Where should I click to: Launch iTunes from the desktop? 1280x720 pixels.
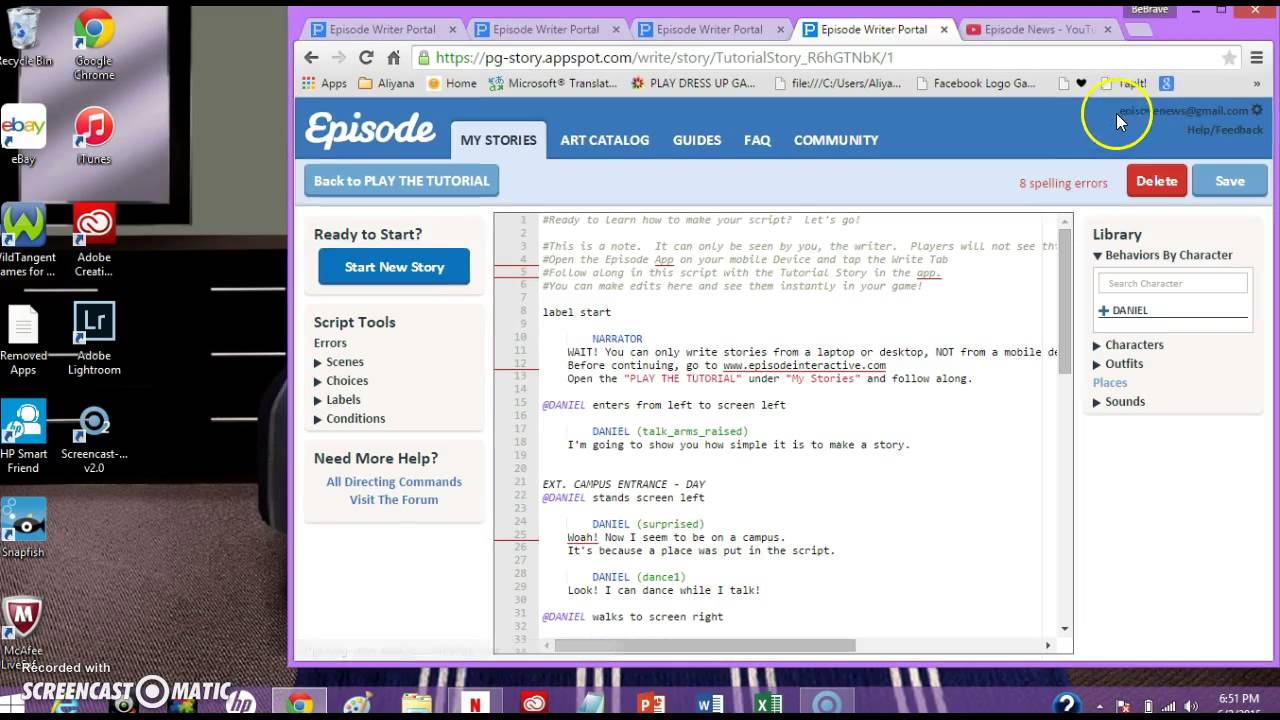tap(94, 135)
